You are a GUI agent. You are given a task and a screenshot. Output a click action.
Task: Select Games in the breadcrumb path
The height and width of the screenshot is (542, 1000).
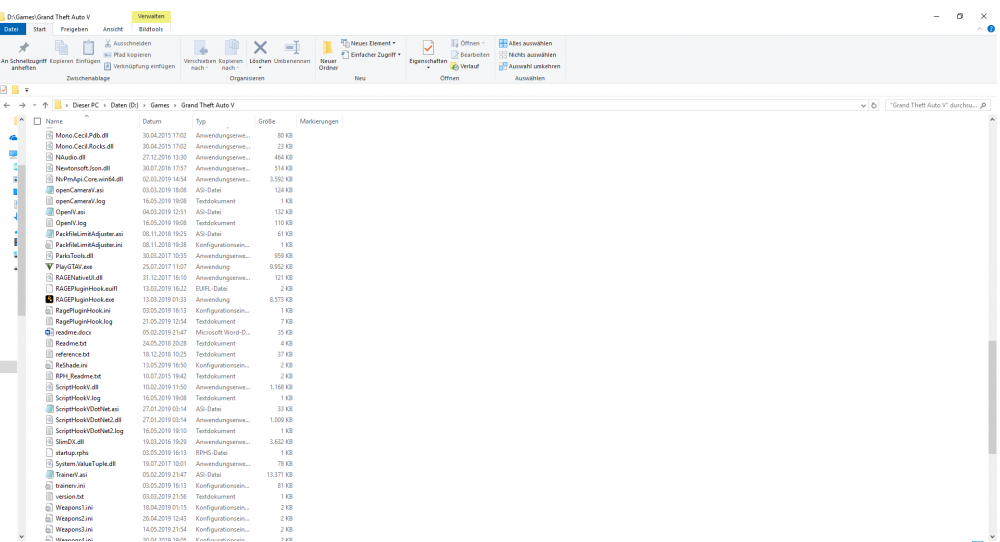(160, 105)
